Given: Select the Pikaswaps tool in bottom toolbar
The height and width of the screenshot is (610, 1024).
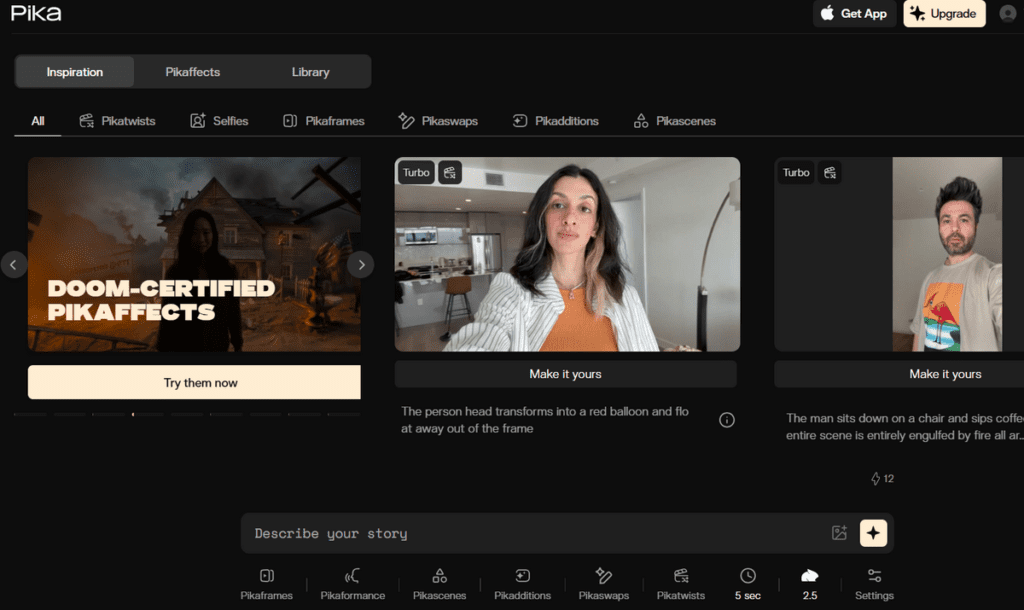Looking at the screenshot, I should [x=603, y=576].
